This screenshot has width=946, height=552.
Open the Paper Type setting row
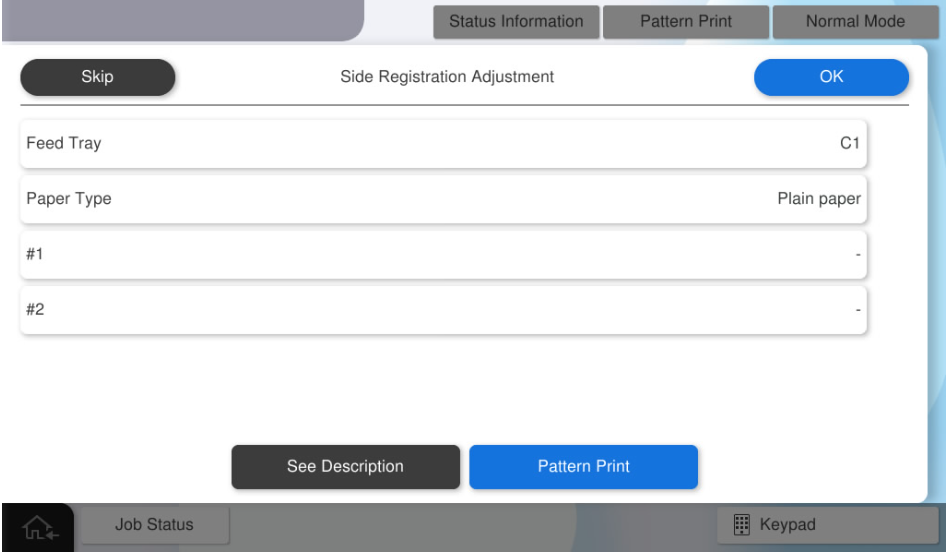443,199
